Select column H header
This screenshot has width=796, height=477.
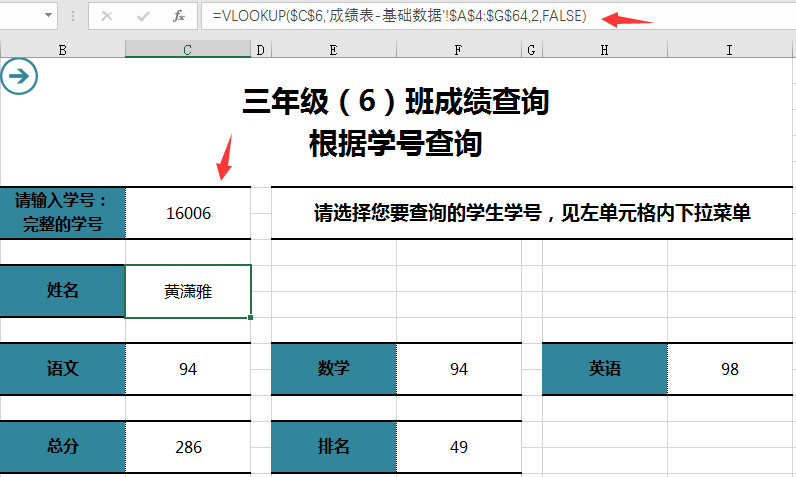tap(605, 50)
